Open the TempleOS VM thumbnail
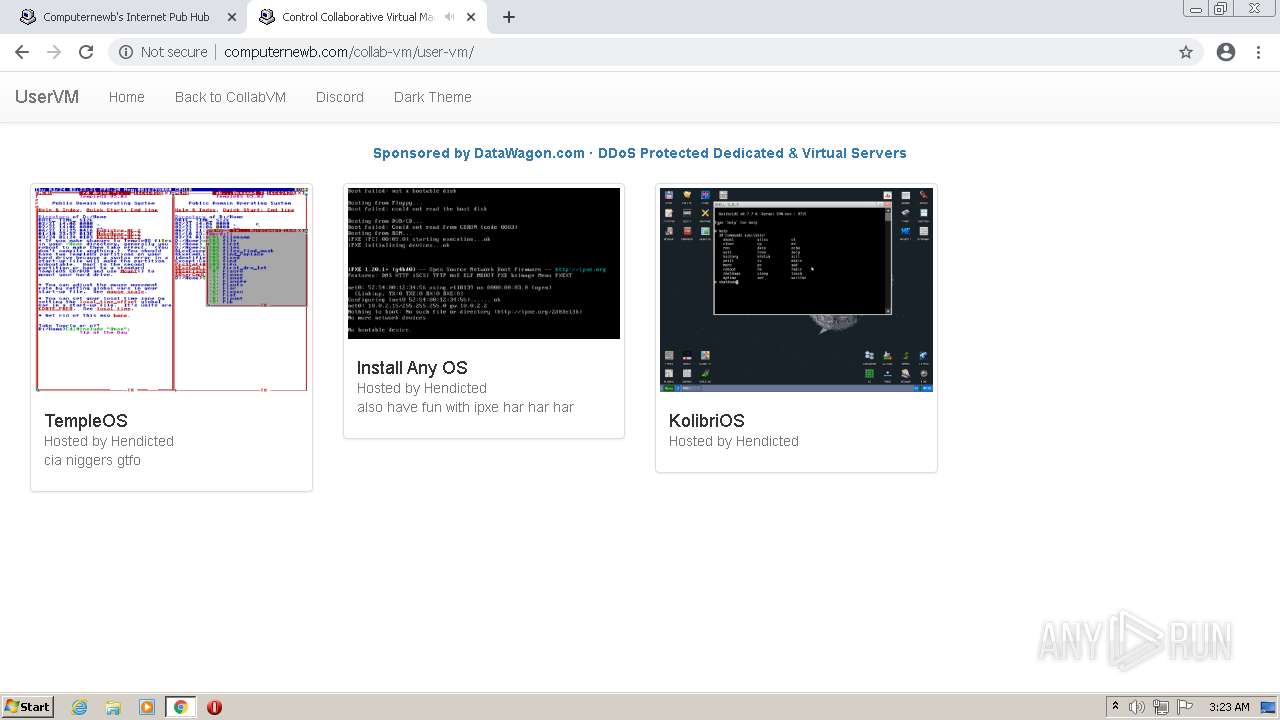 172,289
